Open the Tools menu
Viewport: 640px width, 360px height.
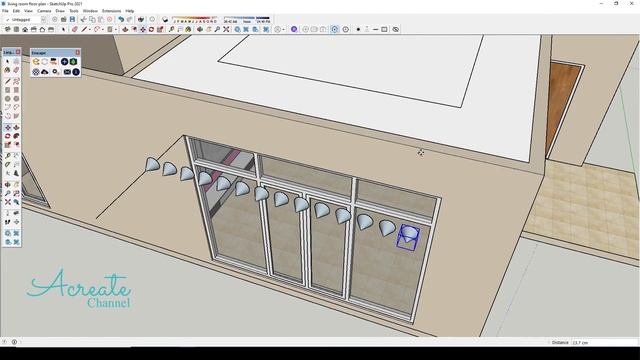click(x=74, y=11)
